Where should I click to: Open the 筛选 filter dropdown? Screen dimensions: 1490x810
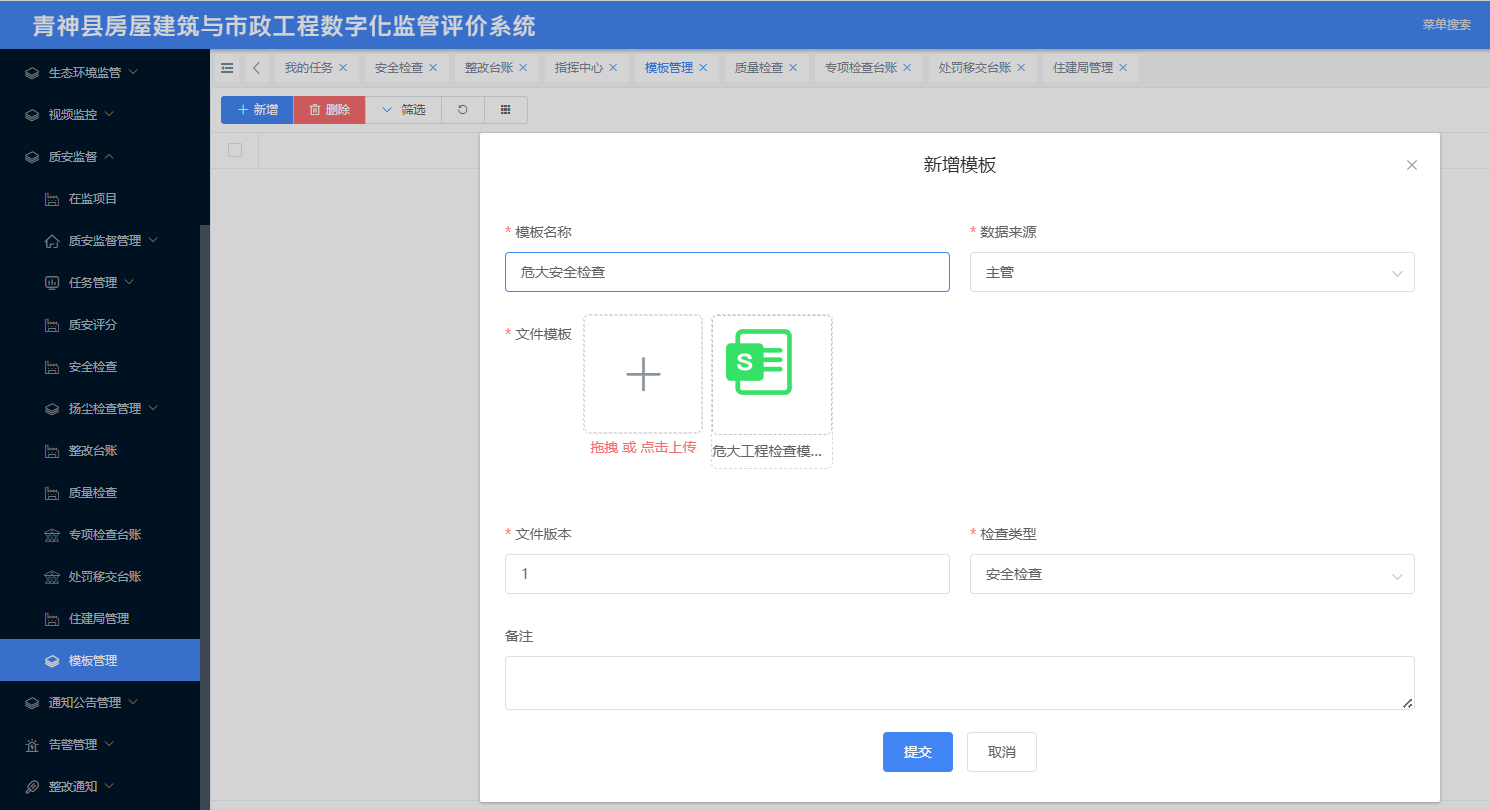click(403, 110)
